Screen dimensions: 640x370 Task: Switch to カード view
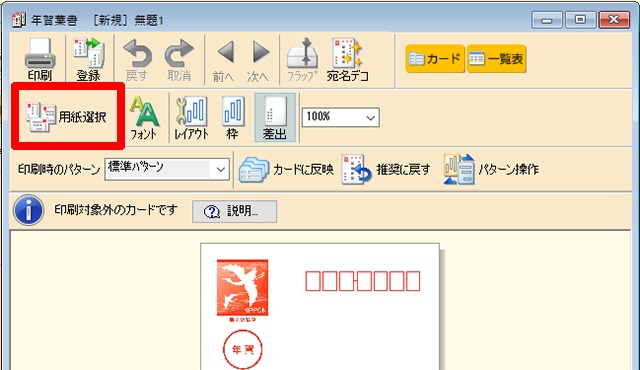click(435, 59)
